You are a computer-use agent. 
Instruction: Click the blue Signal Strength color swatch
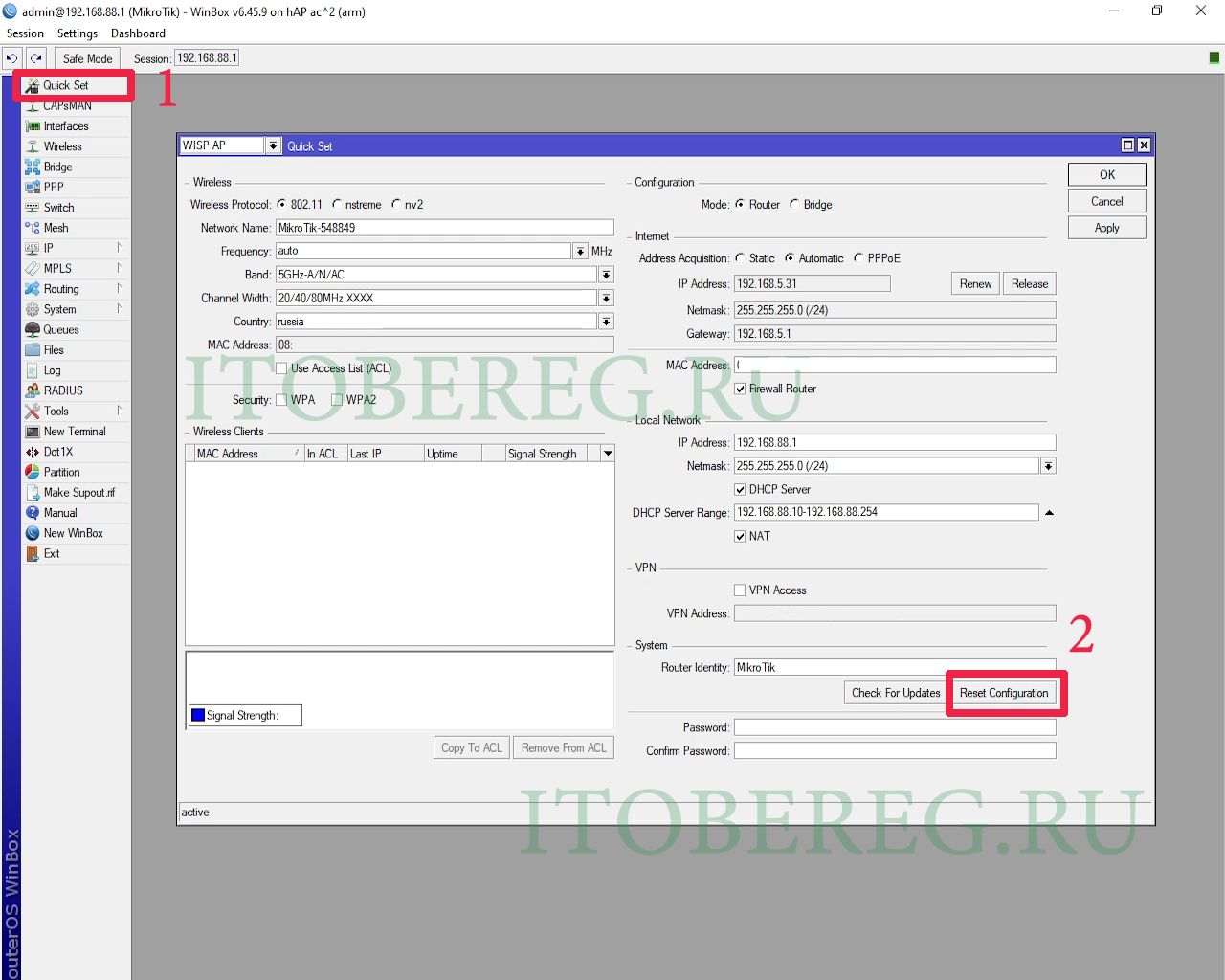point(198,716)
